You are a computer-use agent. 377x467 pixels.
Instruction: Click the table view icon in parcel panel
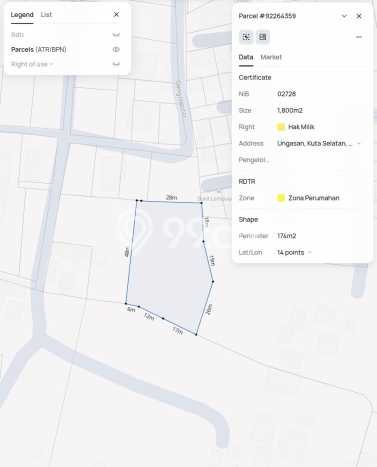(263, 37)
